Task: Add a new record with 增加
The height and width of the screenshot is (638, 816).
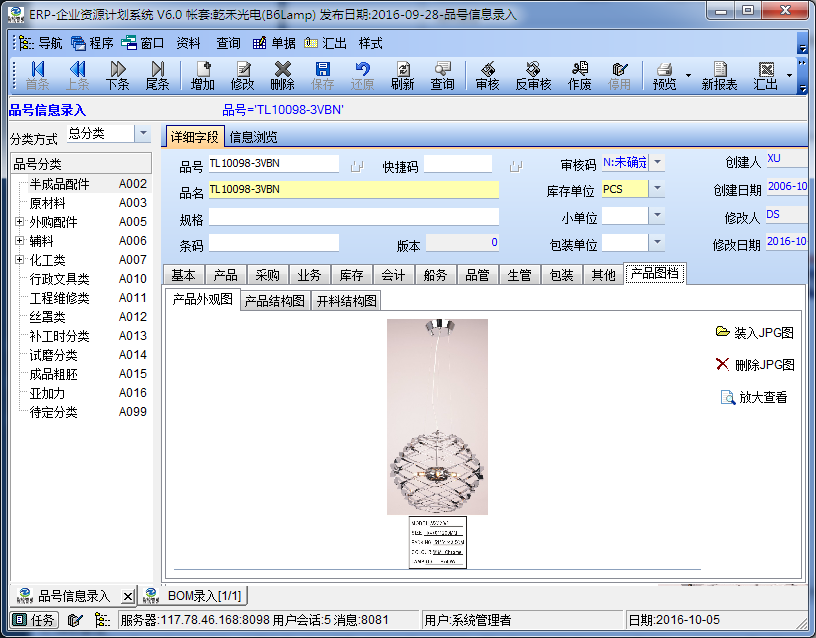Action: click(x=202, y=76)
